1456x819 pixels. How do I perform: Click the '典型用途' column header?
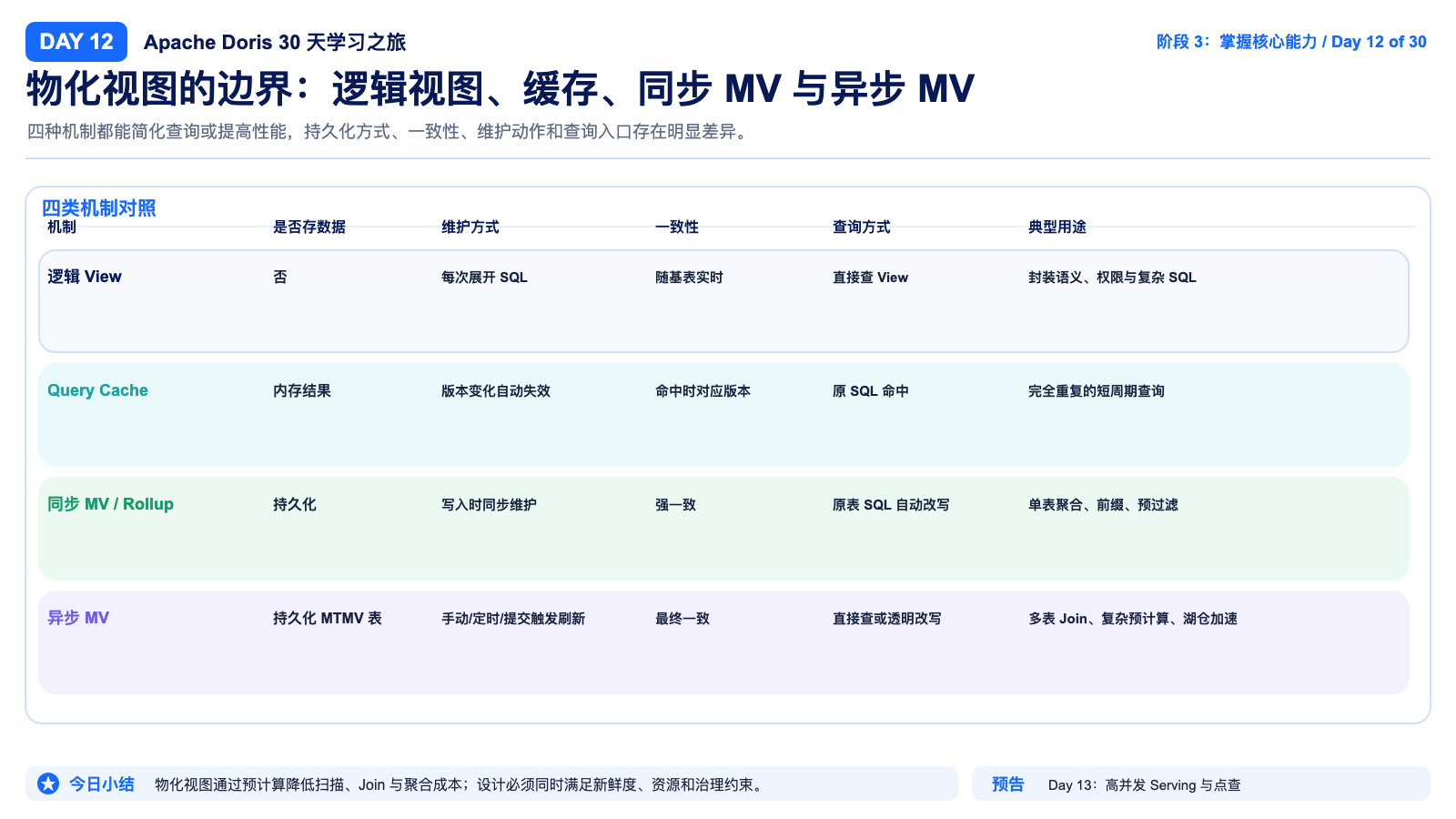coord(1057,227)
